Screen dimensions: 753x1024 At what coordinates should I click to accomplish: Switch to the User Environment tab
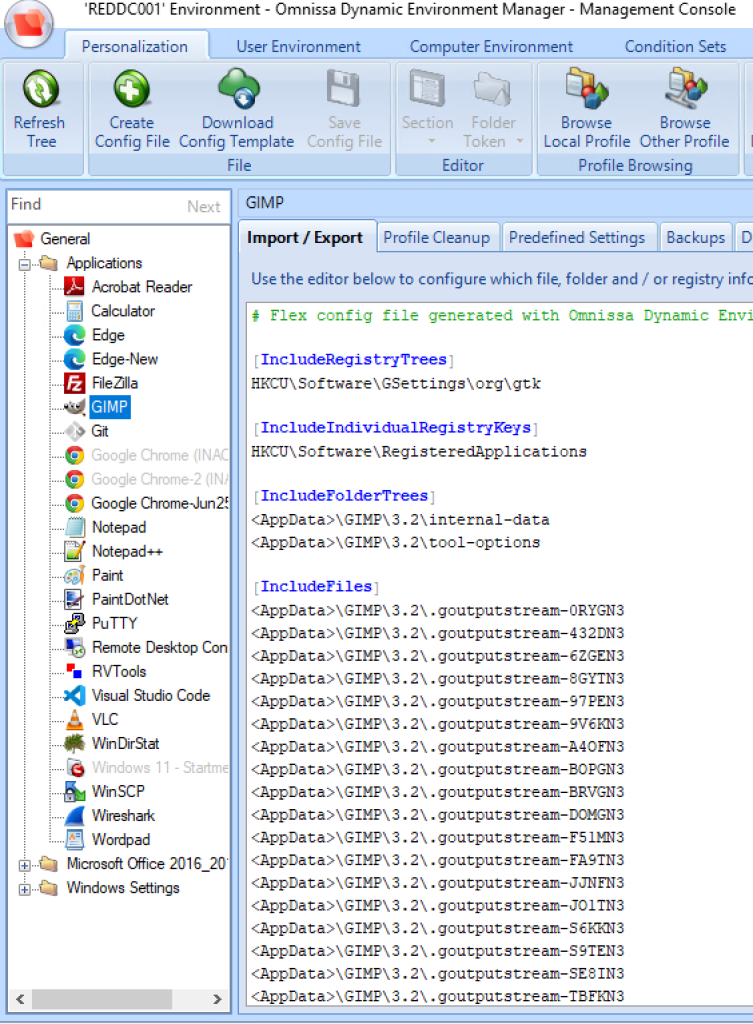click(298, 46)
